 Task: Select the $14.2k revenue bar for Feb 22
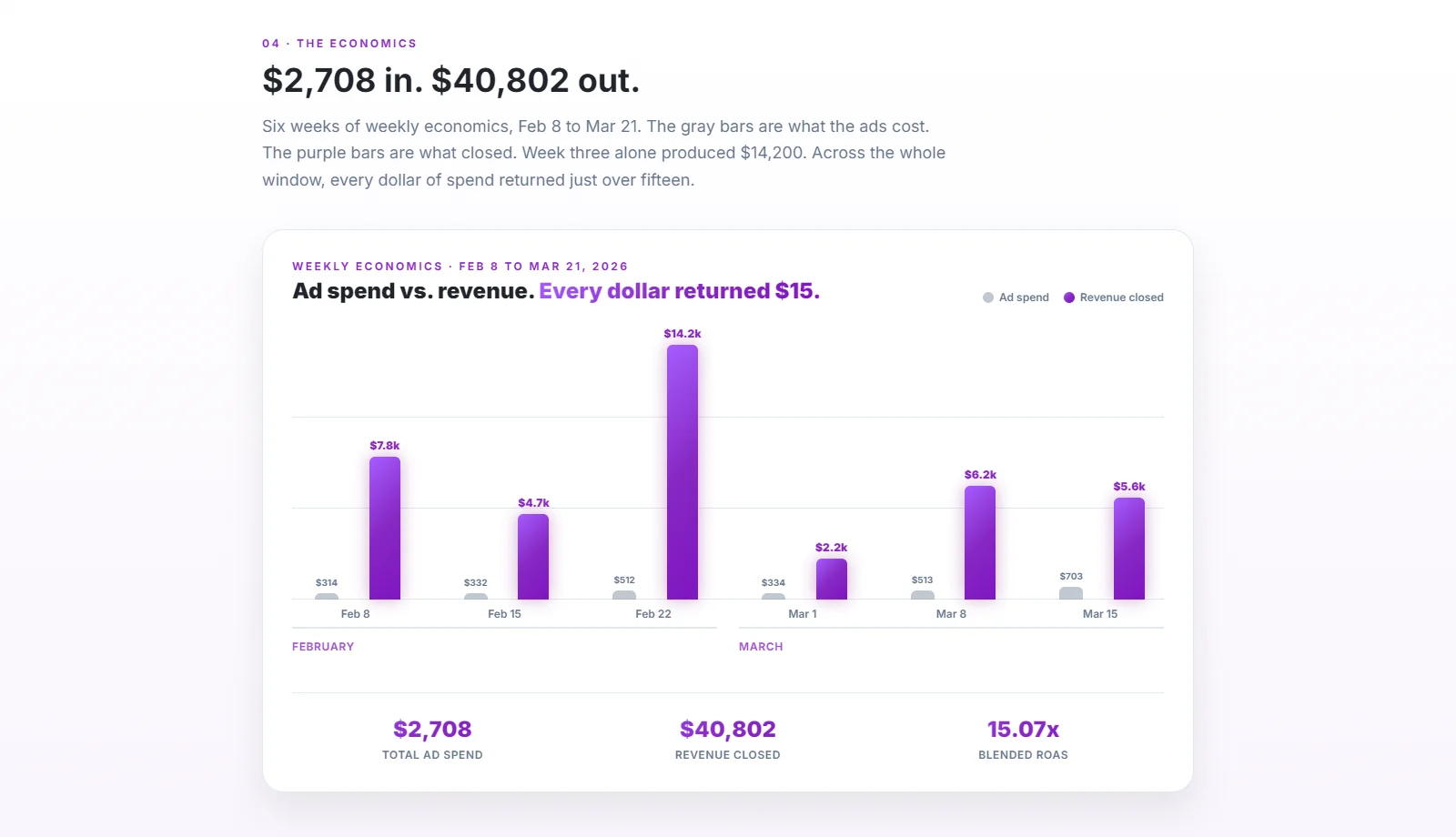tap(682, 472)
